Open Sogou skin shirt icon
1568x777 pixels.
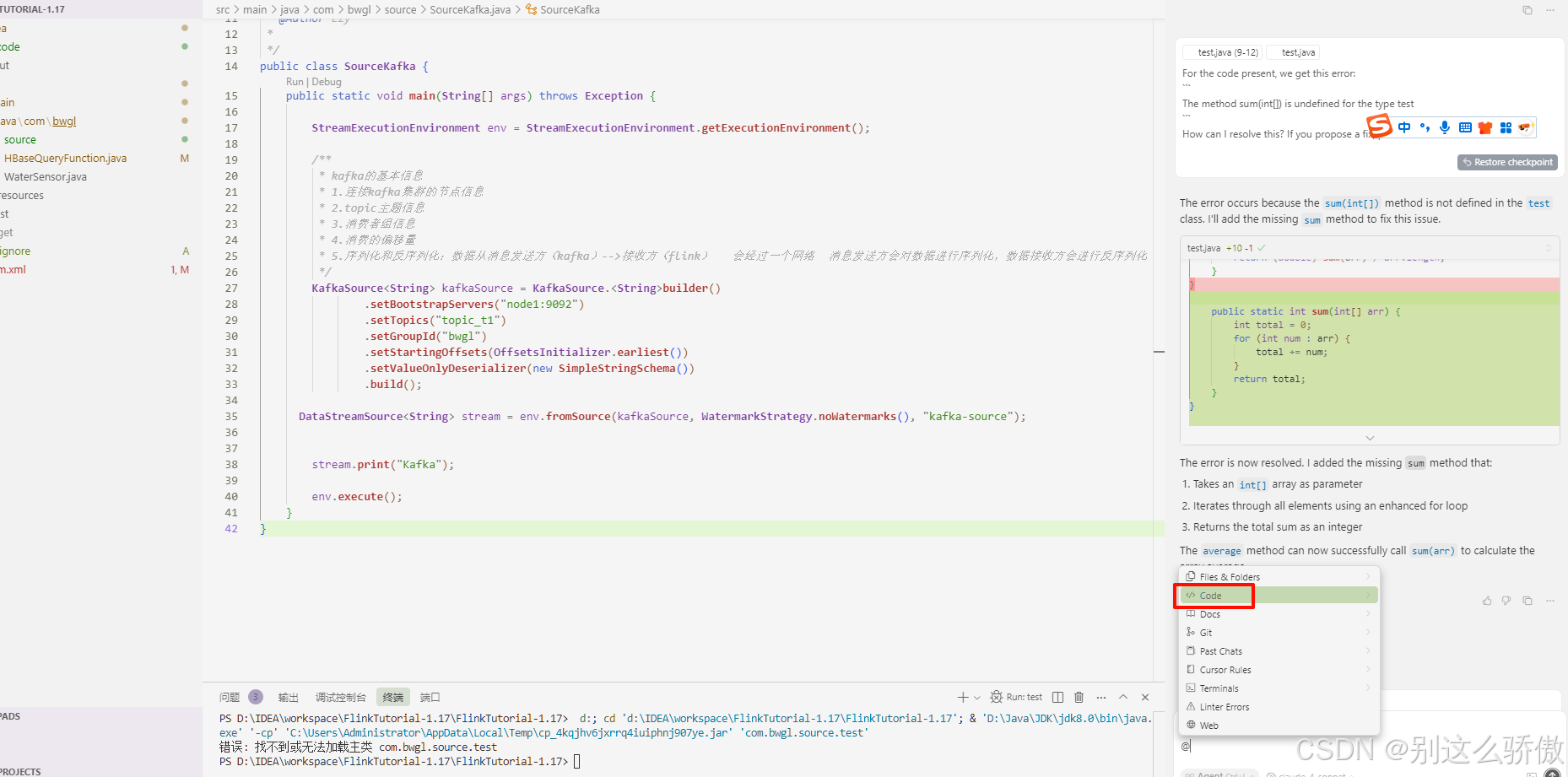coord(1485,127)
